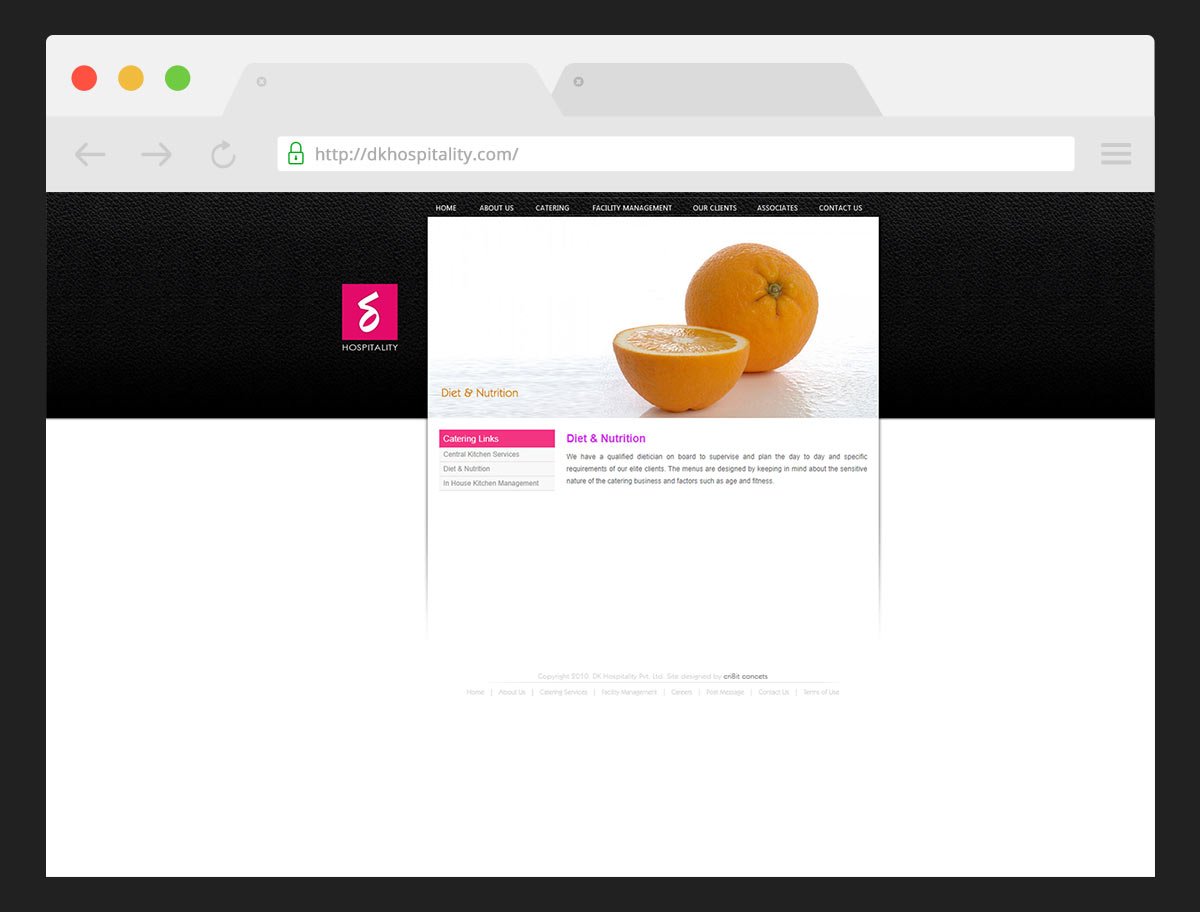Go to About Us in top navigation
1200x912 pixels.
(496, 208)
